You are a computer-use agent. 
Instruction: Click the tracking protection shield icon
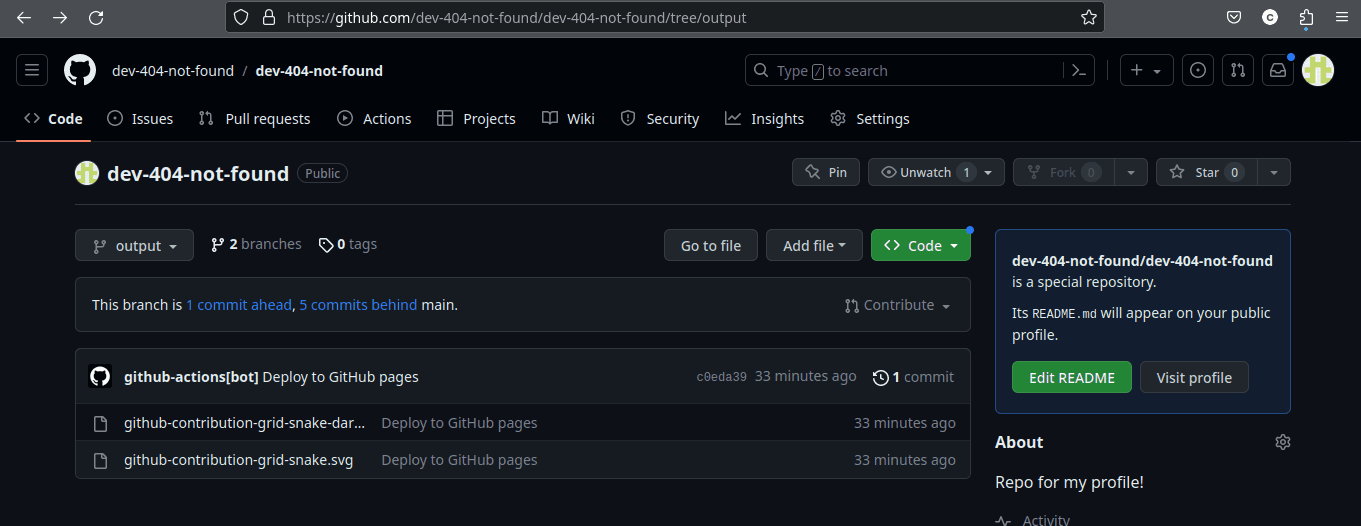tap(241, 18)
